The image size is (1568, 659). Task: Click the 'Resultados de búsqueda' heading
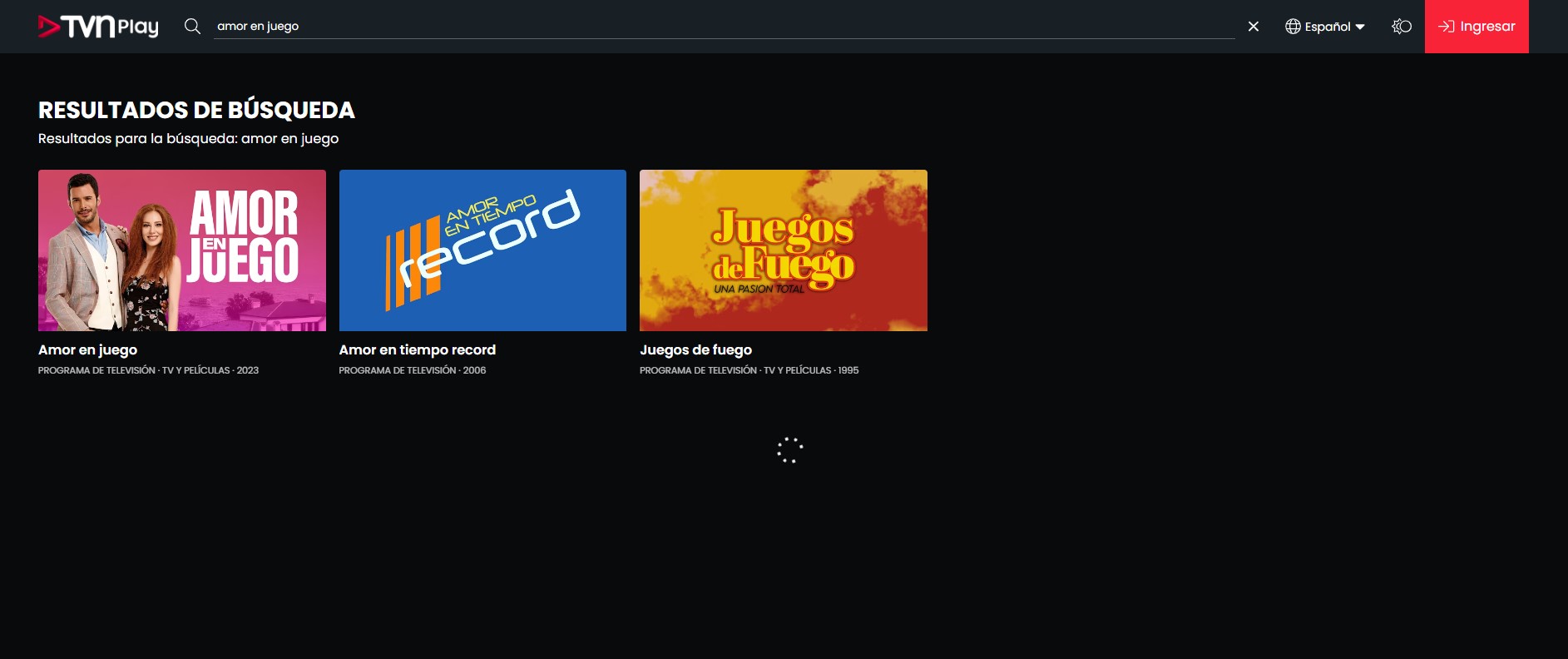tap(196, 110)
